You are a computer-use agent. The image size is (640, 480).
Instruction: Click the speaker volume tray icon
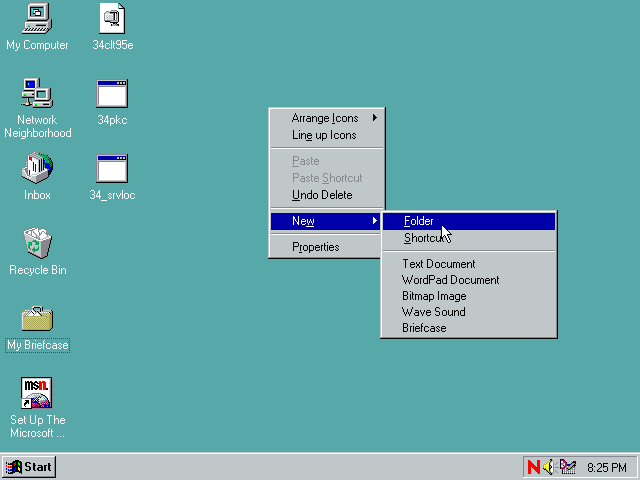pyautogui.click(x=549, y=467)
